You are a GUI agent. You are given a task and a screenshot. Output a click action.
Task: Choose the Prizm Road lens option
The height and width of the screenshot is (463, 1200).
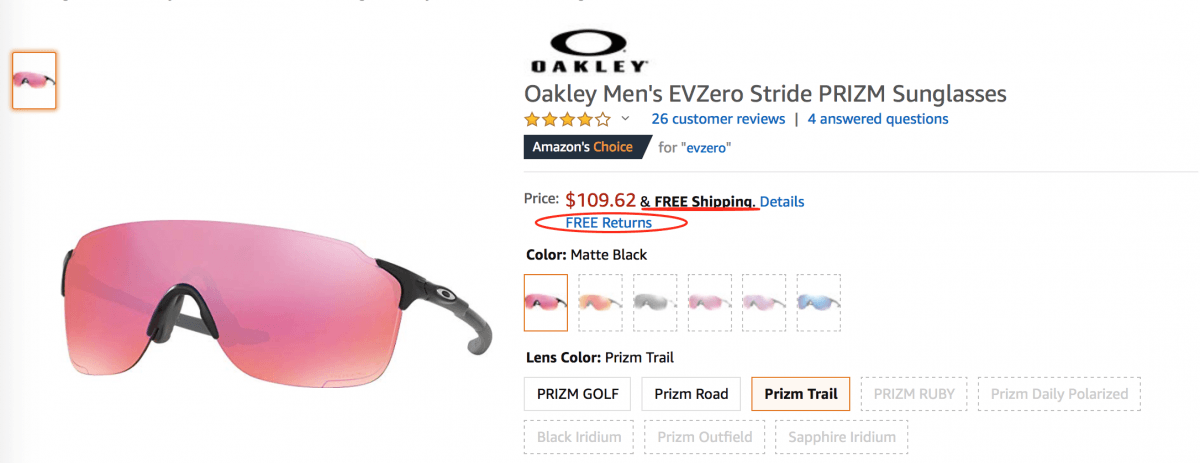(691, 393)
